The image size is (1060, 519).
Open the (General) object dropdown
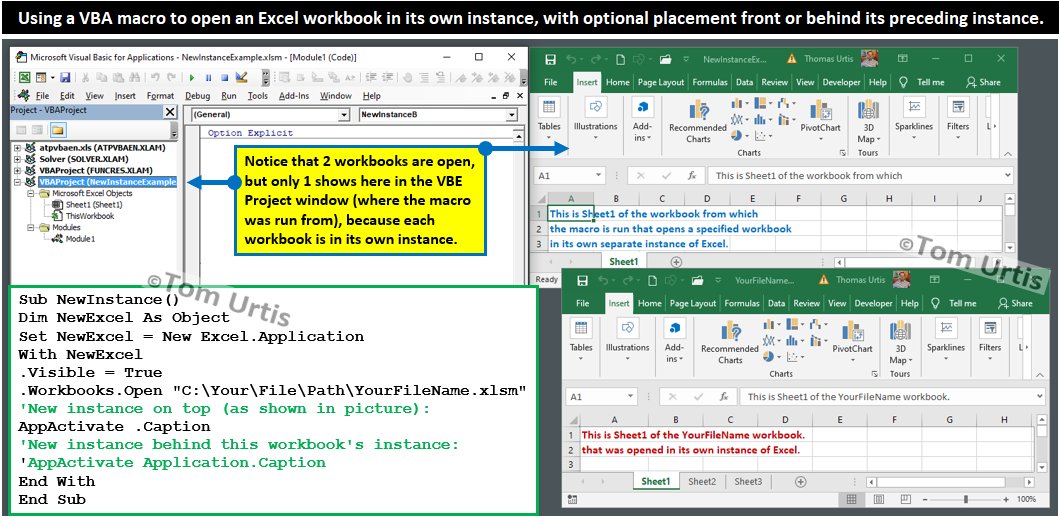click(344, 115)
